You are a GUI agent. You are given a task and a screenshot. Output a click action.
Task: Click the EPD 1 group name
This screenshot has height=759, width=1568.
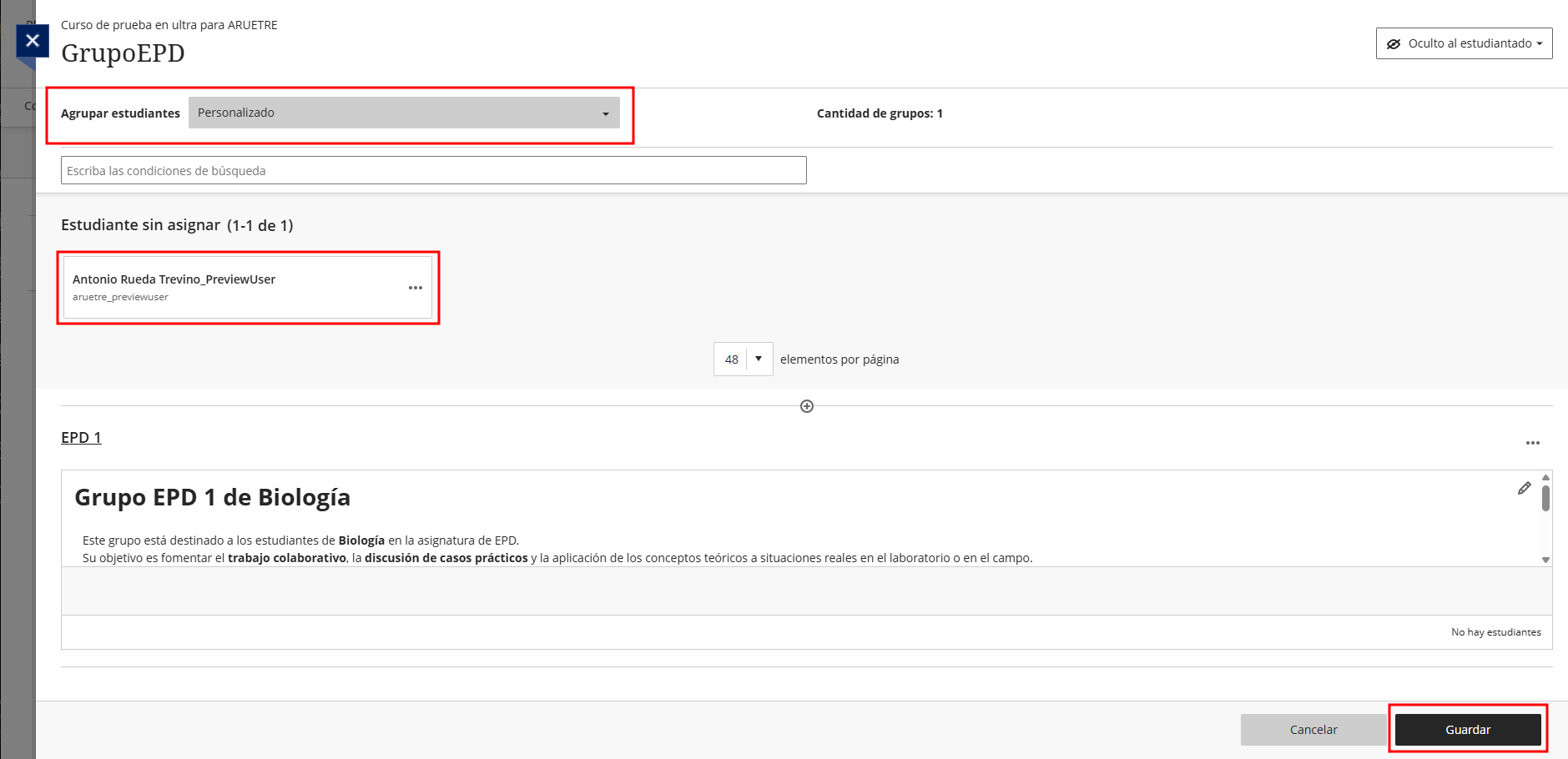[x=81, y=438]
